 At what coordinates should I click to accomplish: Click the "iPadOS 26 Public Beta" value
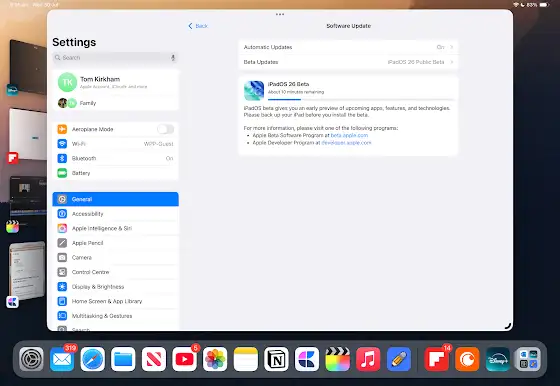pos(416,62)
